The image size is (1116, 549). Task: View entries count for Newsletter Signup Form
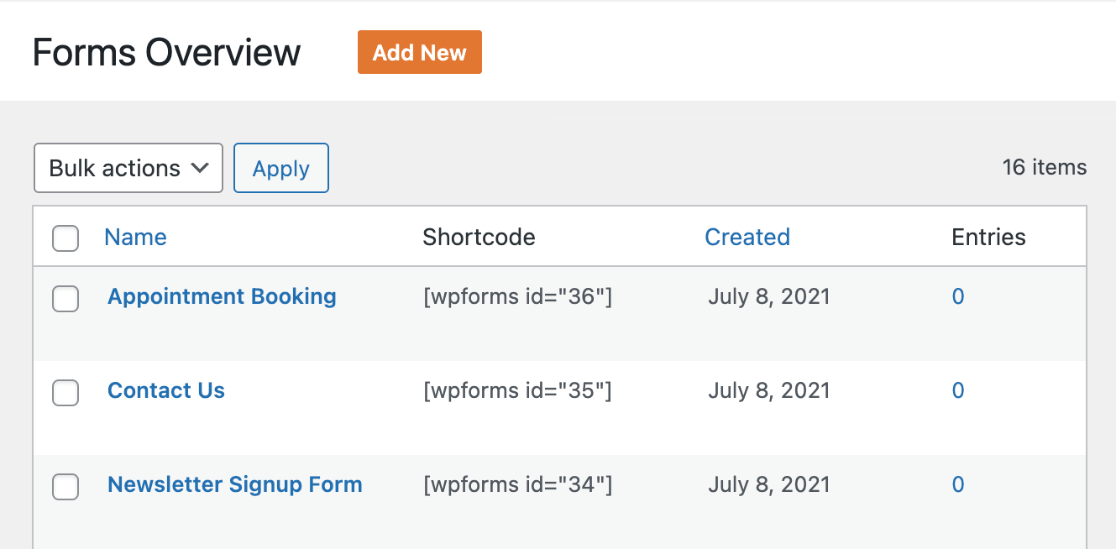[958, 485]
